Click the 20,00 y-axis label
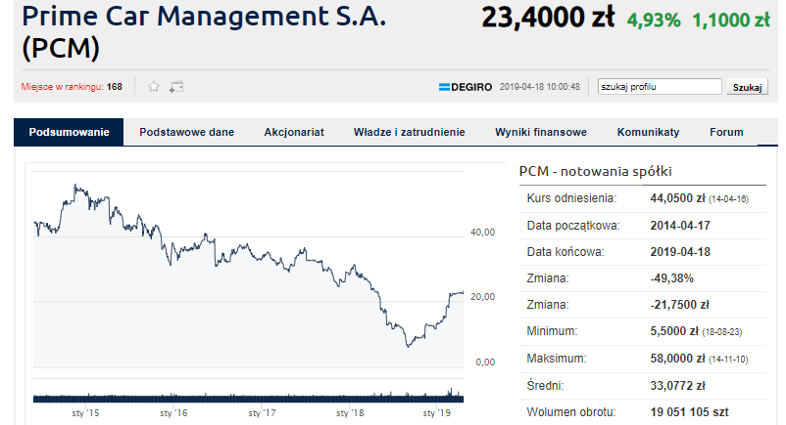 click(483, 297)
